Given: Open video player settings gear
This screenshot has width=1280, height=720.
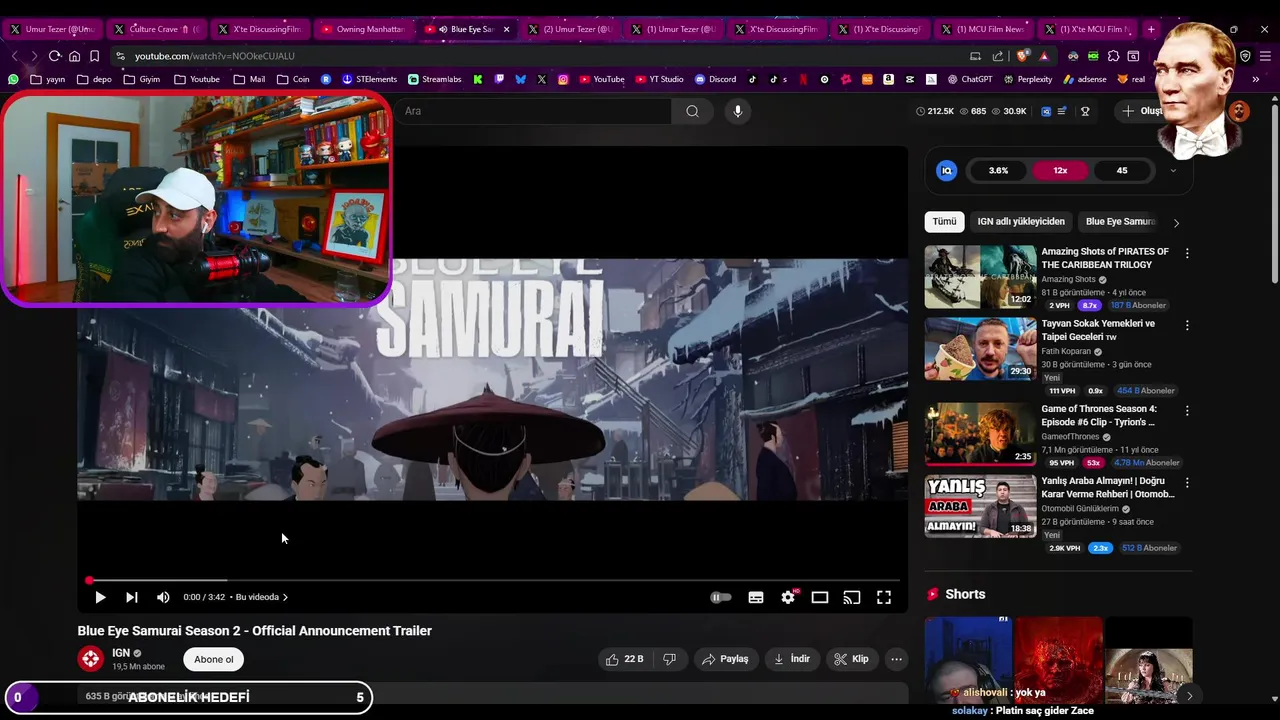Looking at the screenshot, I should point(788,597).
